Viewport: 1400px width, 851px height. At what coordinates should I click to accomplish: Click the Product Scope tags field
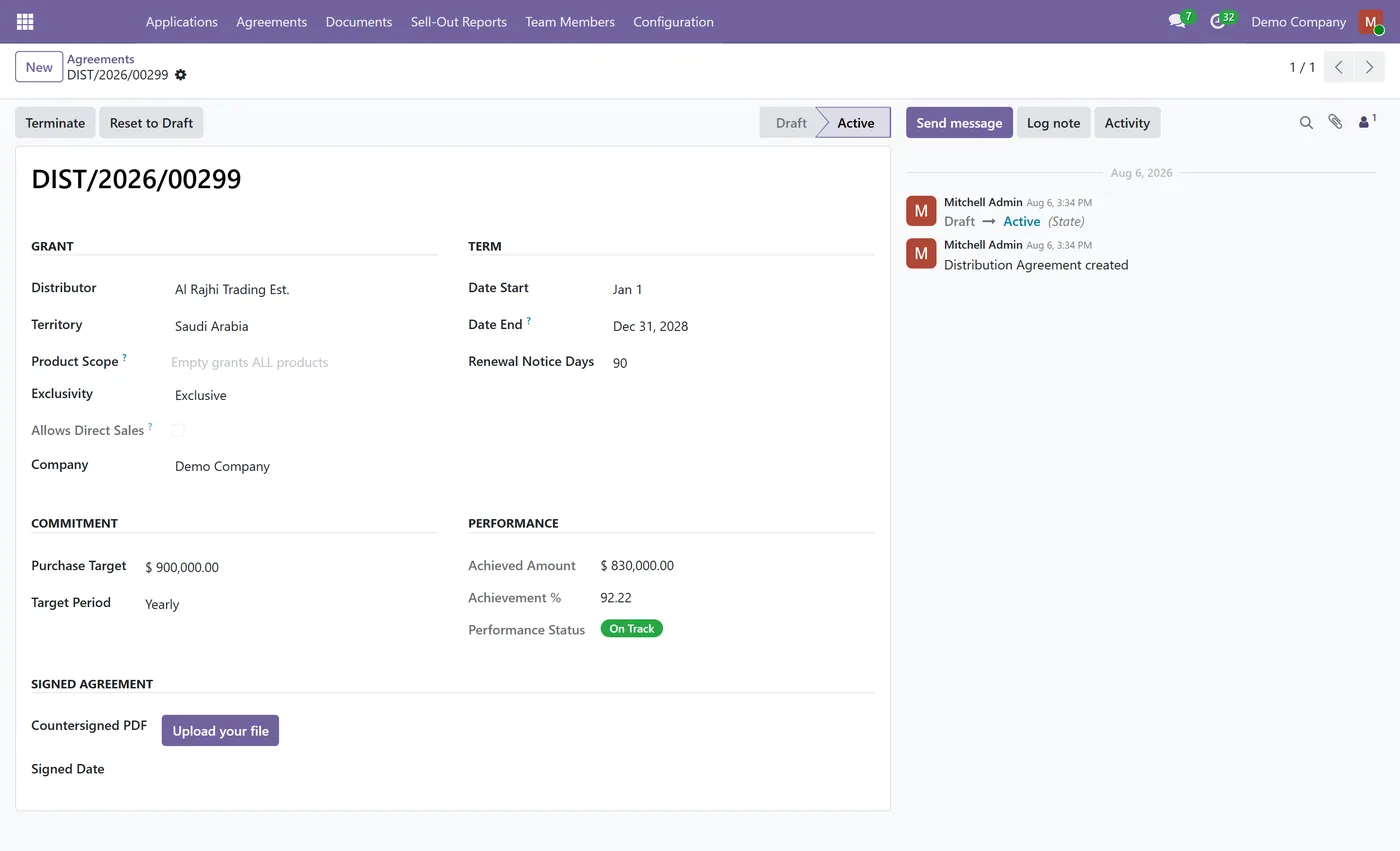tap(304, 362)
